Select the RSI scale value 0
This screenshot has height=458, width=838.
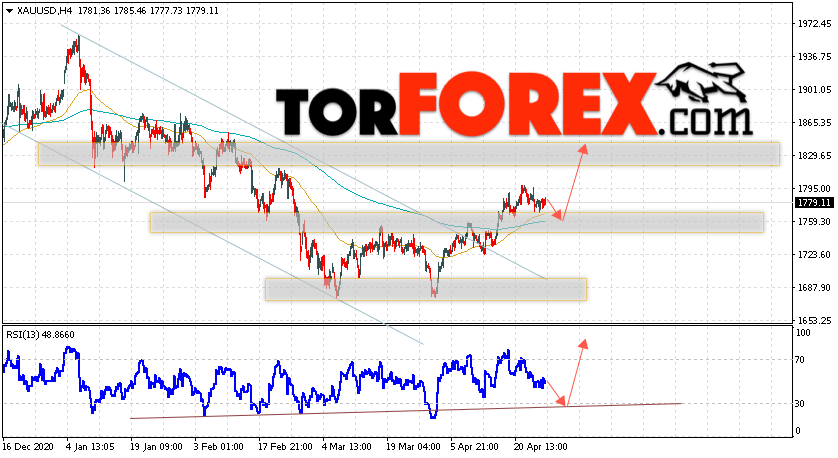[798, 431]
